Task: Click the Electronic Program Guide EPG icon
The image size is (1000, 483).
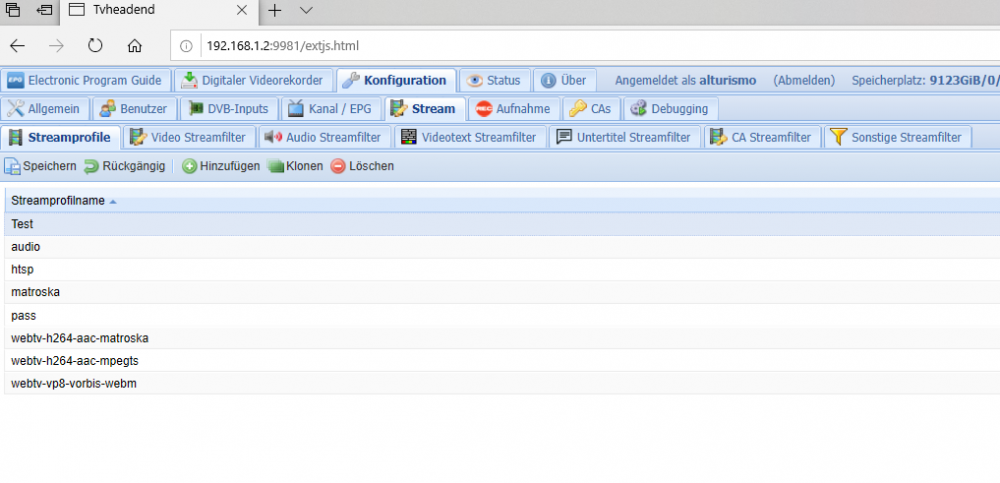Action: pyautogui.click(x=15, y=80)
